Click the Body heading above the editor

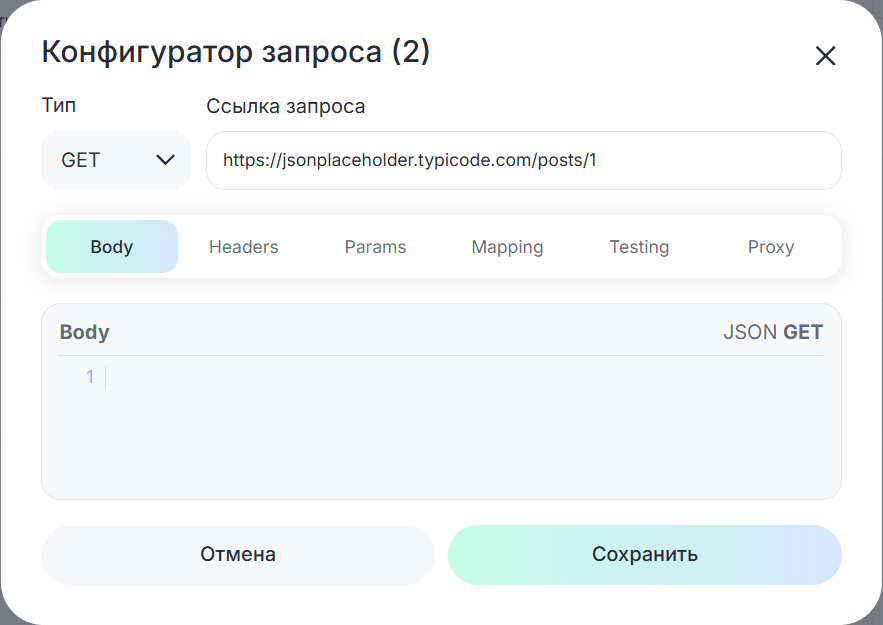(x=85, y=332)
